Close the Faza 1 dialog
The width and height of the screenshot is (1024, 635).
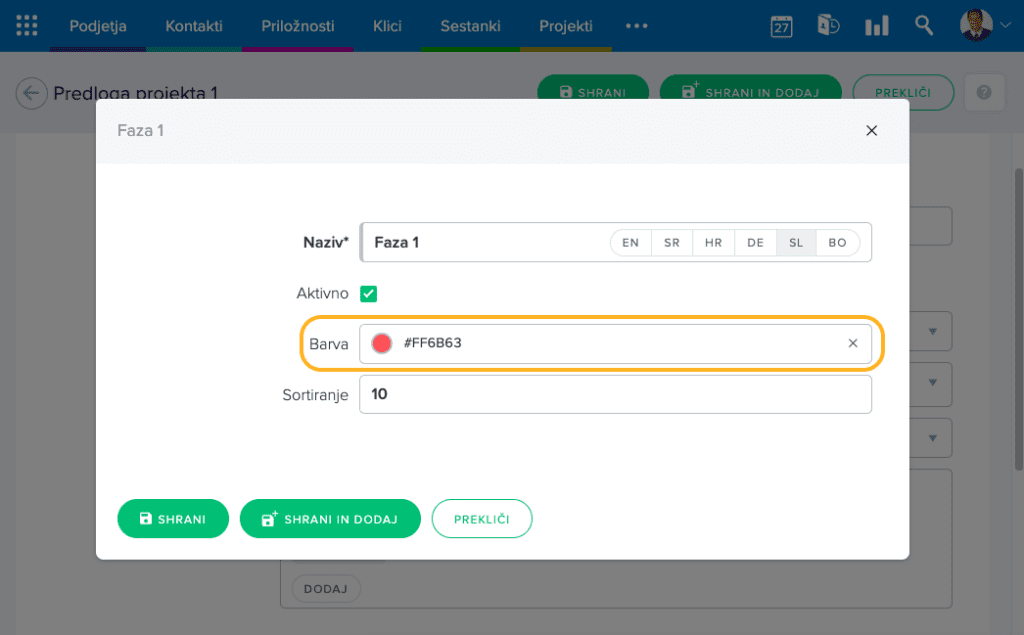click(871, 131)
